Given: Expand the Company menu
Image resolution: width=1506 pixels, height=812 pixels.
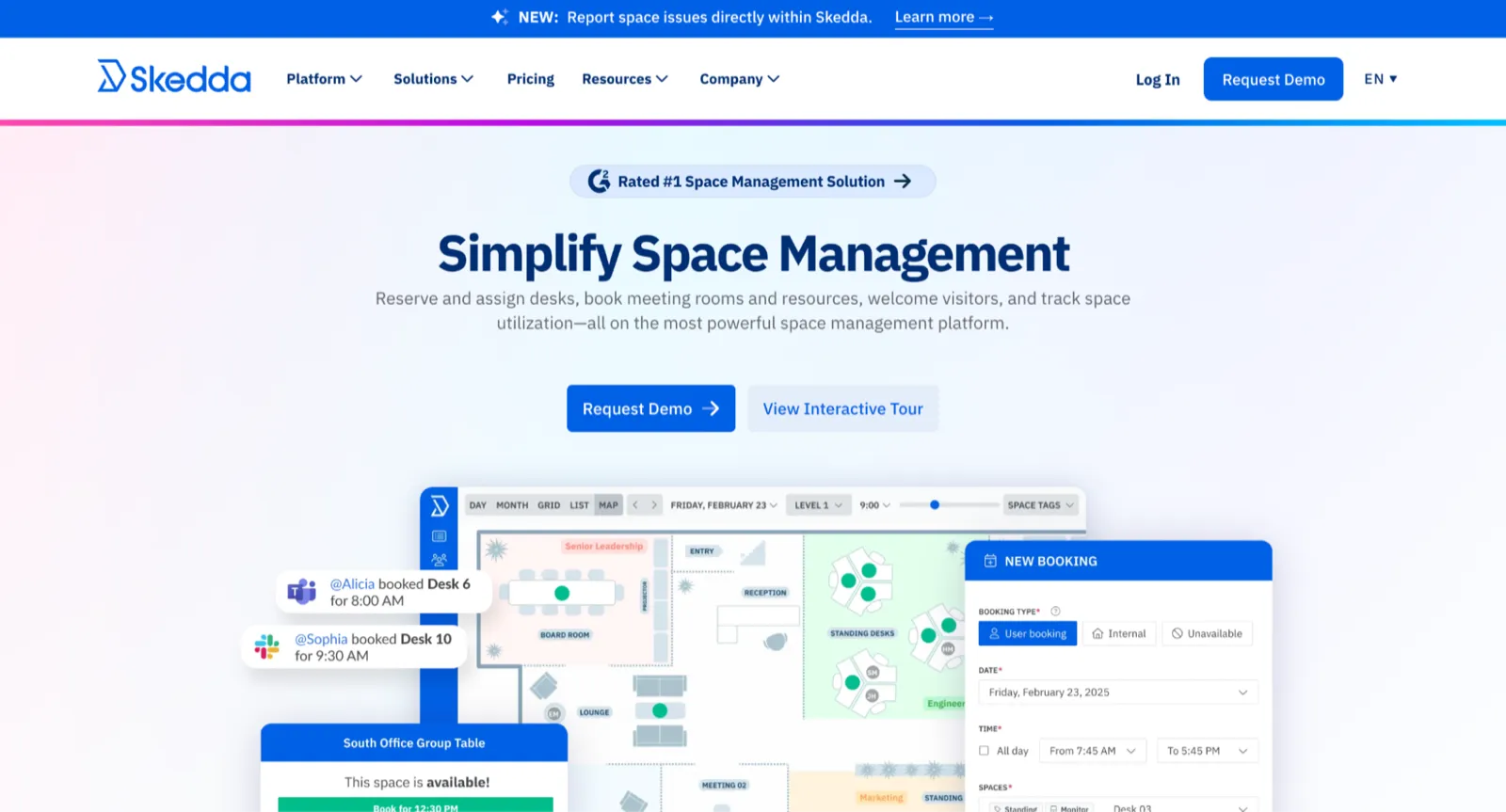Looking at the screenshot, I should [x=740, y=79].
